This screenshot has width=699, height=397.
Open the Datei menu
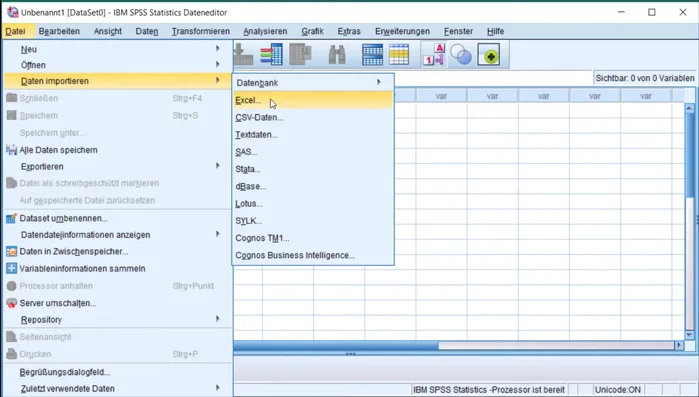coord(15,31)
